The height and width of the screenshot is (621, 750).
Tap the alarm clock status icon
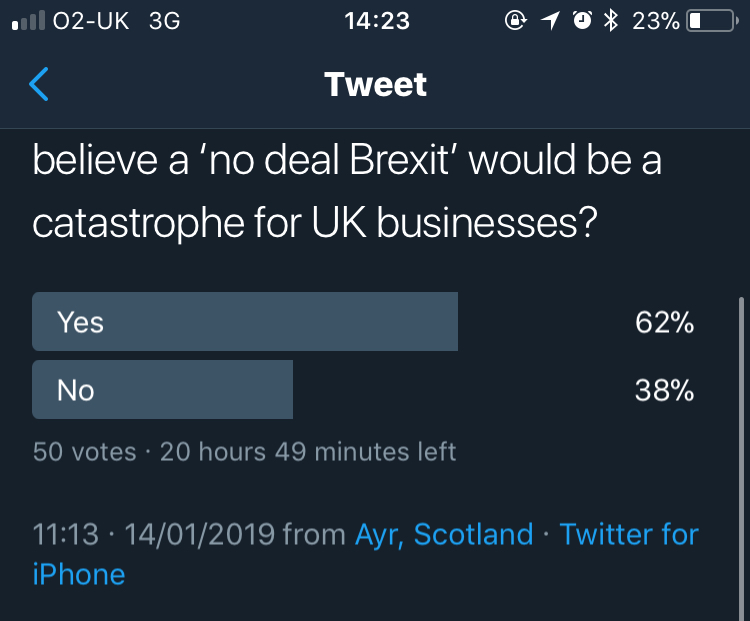(x=580, y=21)
